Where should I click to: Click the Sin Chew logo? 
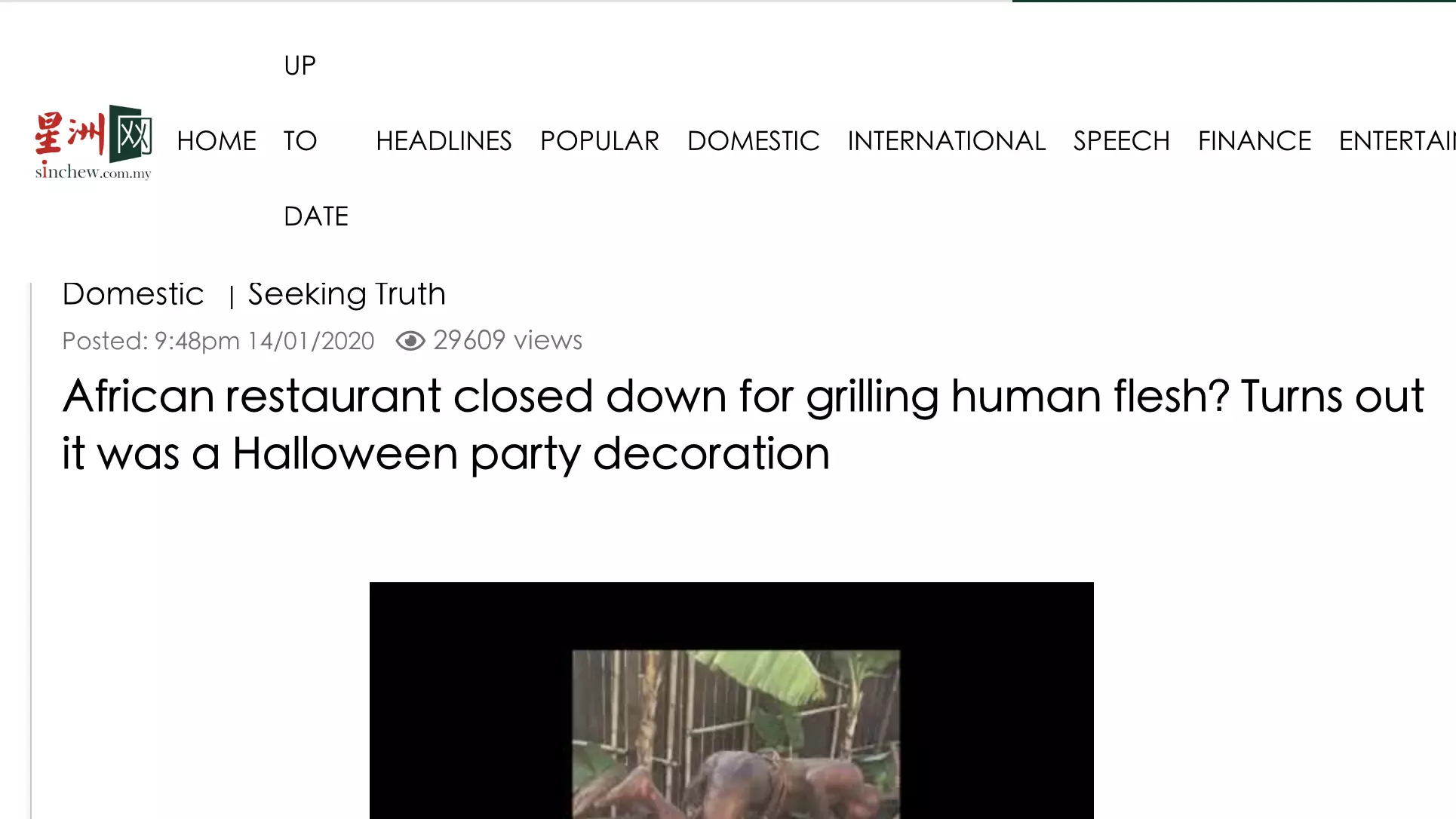point(94,141)
